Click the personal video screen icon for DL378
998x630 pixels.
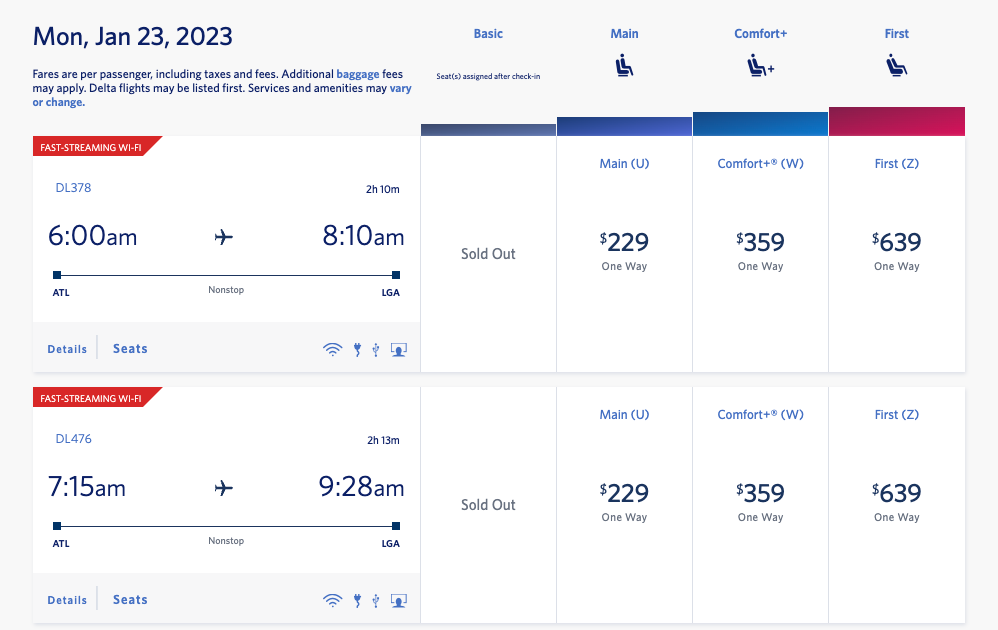398,350
